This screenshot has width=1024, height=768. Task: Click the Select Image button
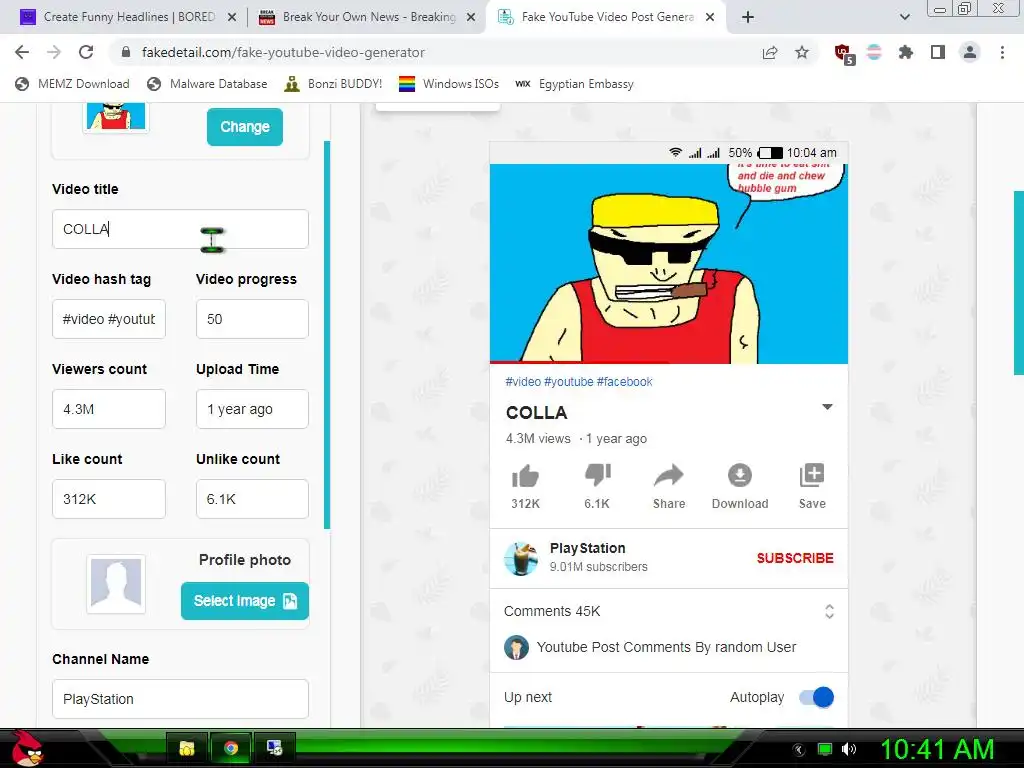245,601
